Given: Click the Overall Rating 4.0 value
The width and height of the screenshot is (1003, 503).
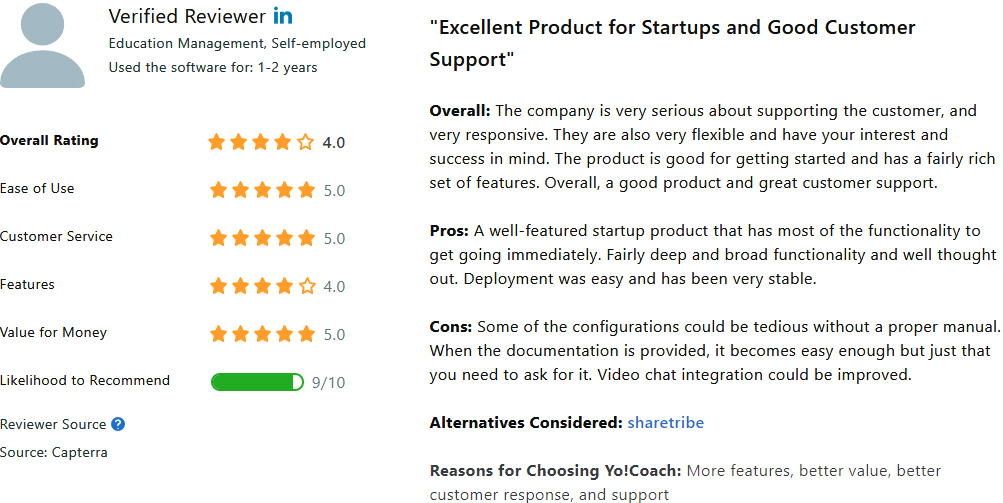Looking at the screenshot, I should [333, 143].
